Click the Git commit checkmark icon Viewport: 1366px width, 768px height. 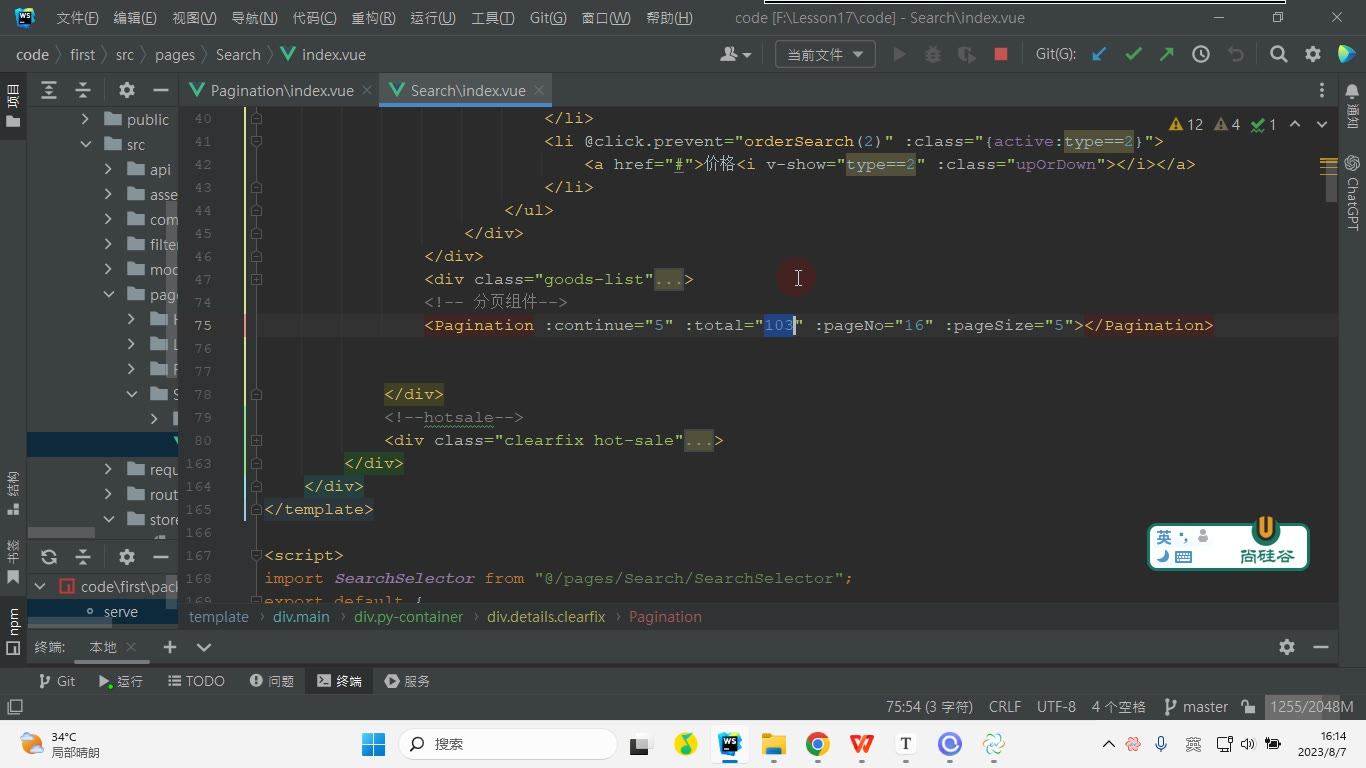(x=1133, y=55)
